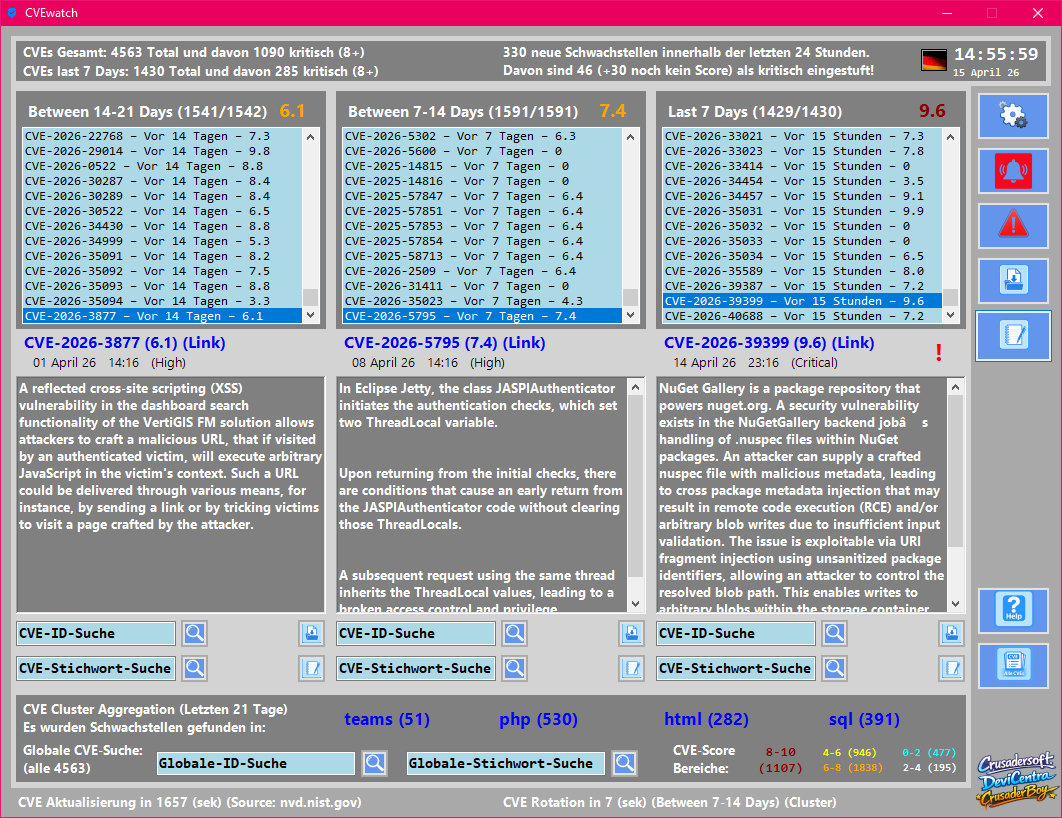Open the Alle CVEs list icon
This screenshot has width=1062, height=818.
pos(1013,665)
